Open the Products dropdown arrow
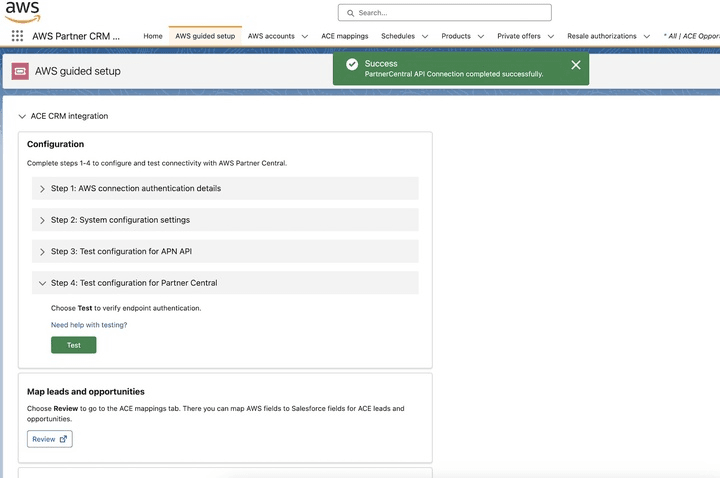Screen dimensions: 720x478 click(481, 36)
